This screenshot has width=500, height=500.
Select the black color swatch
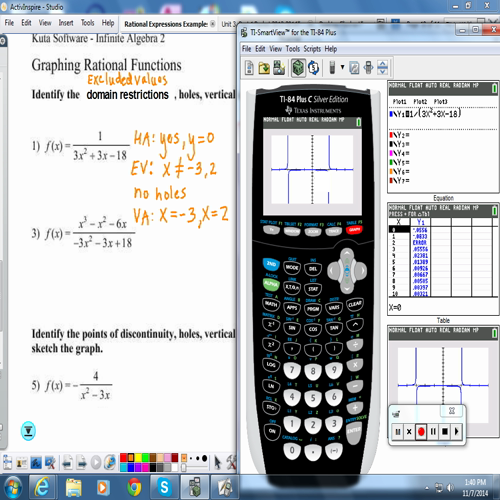153,467
